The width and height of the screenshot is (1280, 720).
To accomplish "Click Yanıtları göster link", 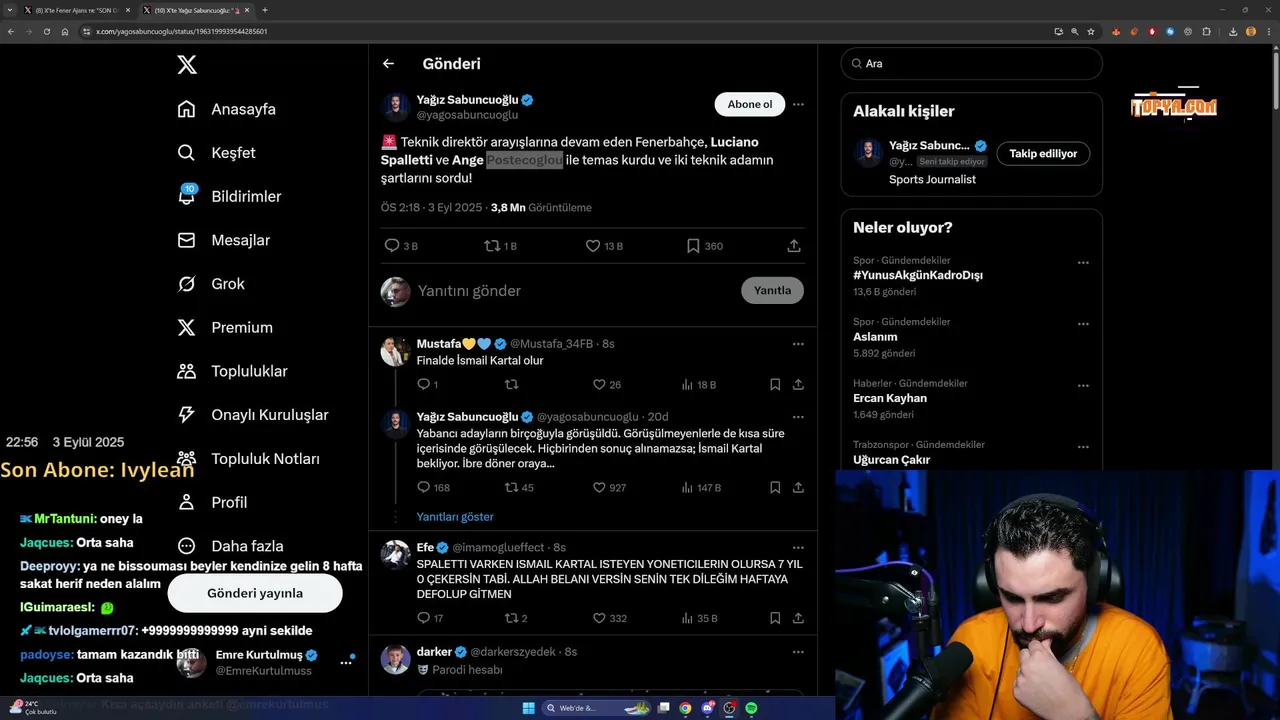I will pos(455,517).
